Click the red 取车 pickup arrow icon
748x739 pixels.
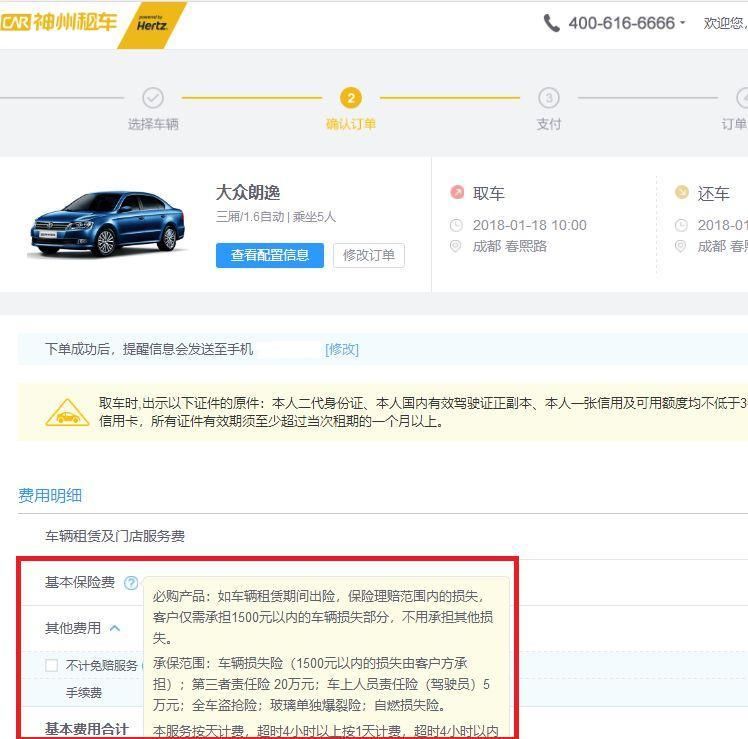click(457, 192)
